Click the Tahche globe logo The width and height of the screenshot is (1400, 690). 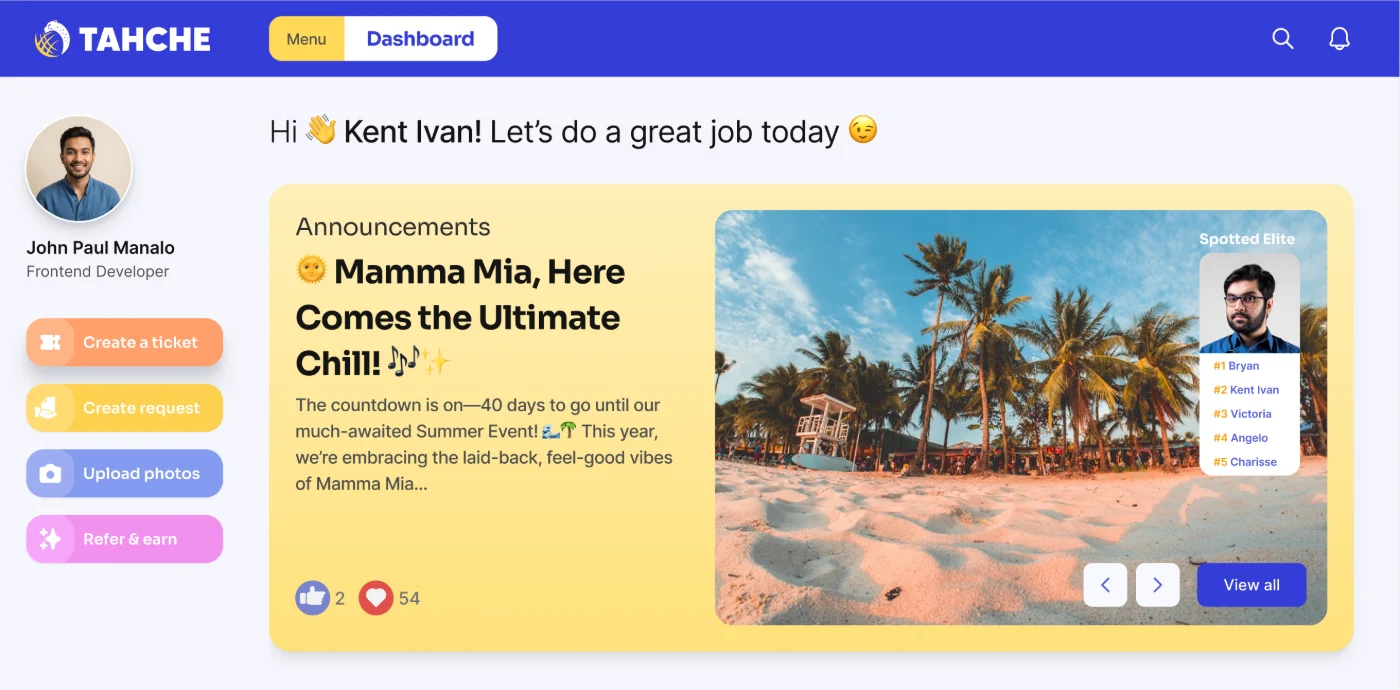(x=52, y=39)
